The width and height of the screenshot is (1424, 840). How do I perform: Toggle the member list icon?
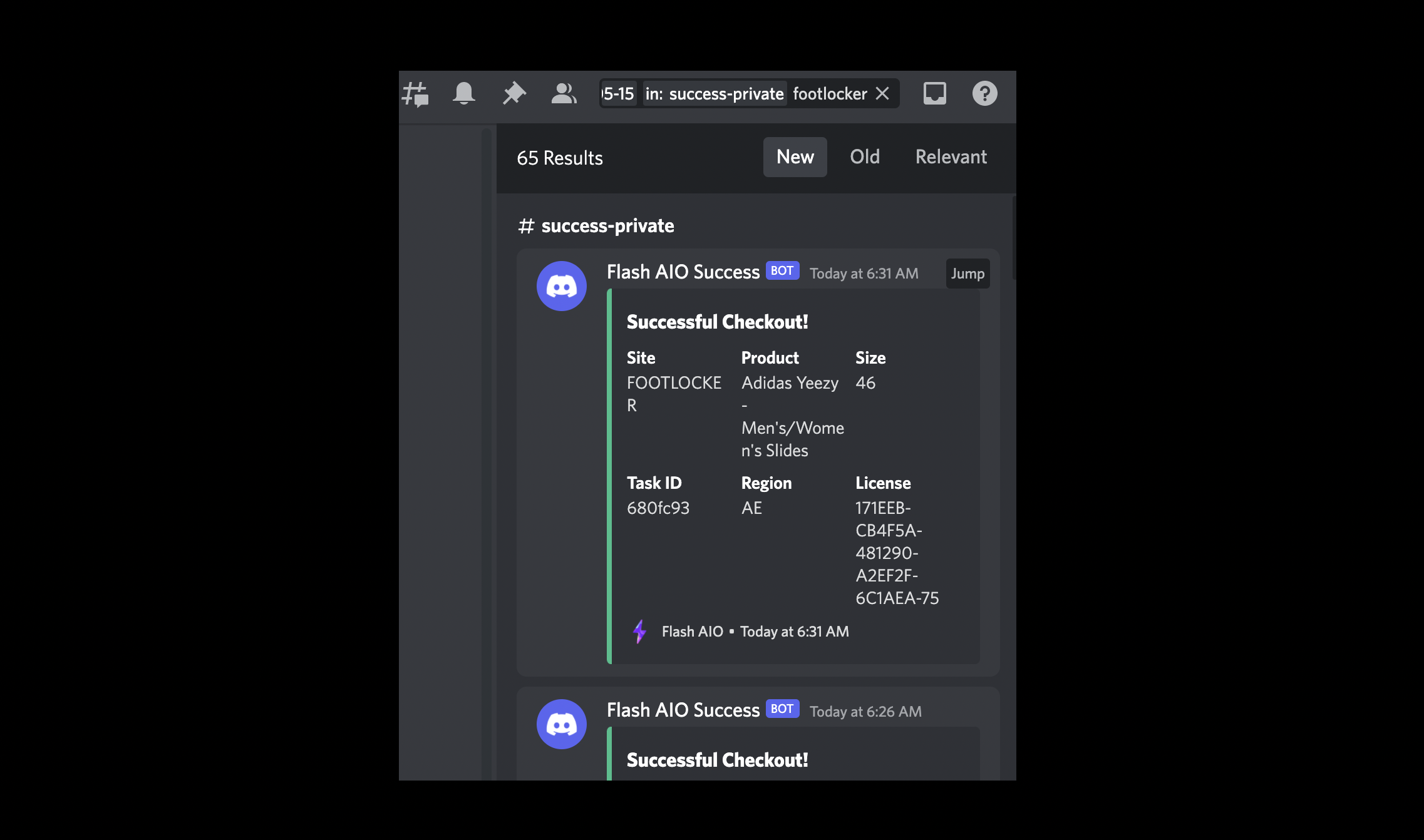point(564,94)
